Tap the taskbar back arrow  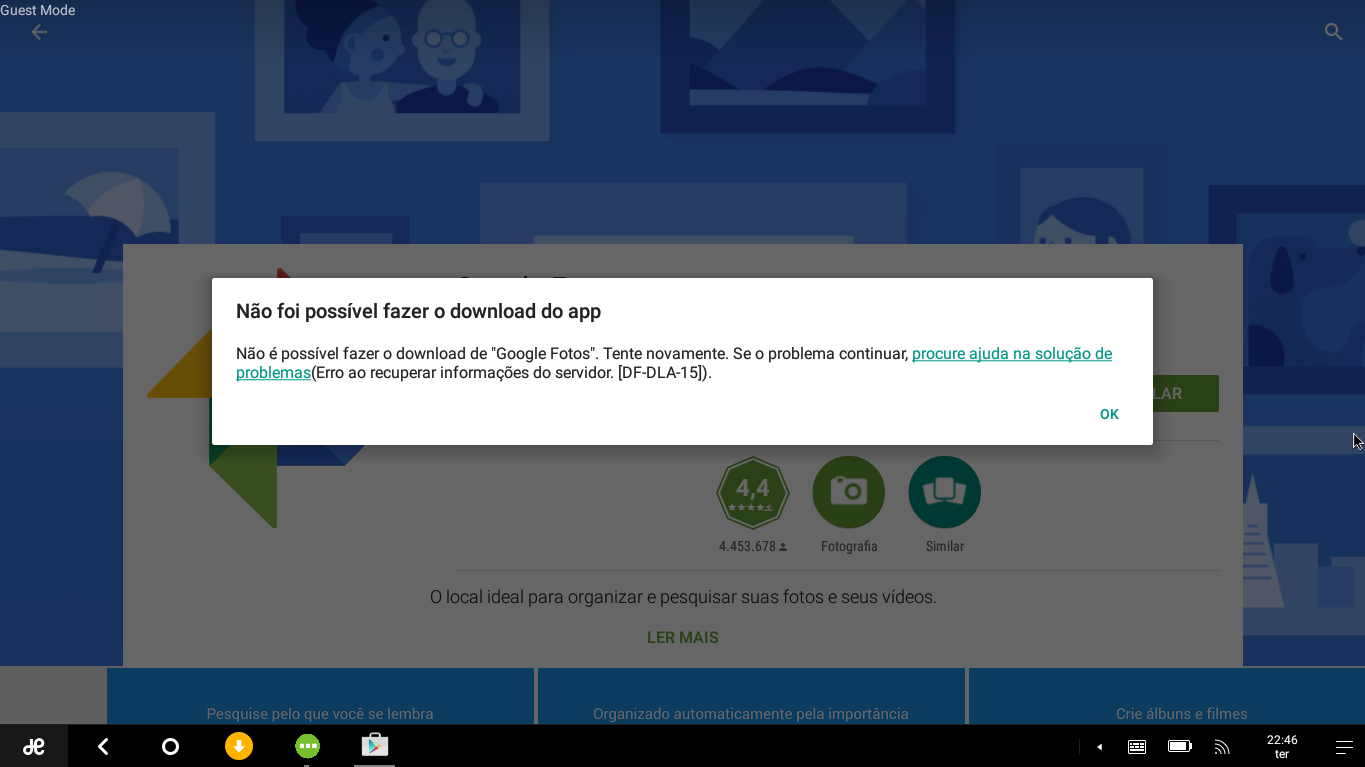point(103,746)
